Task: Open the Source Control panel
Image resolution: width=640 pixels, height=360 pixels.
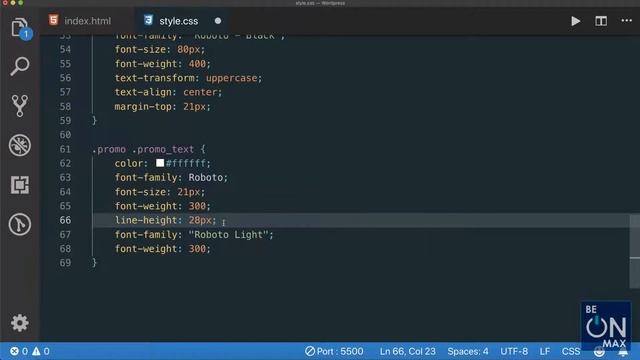Action: tap(20, 106)
